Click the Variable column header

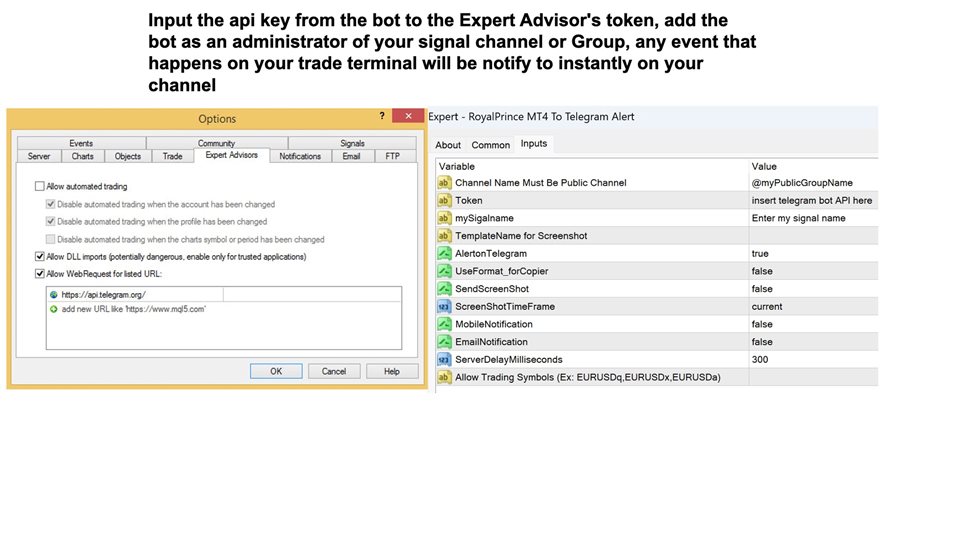click(x=593, y=167)
